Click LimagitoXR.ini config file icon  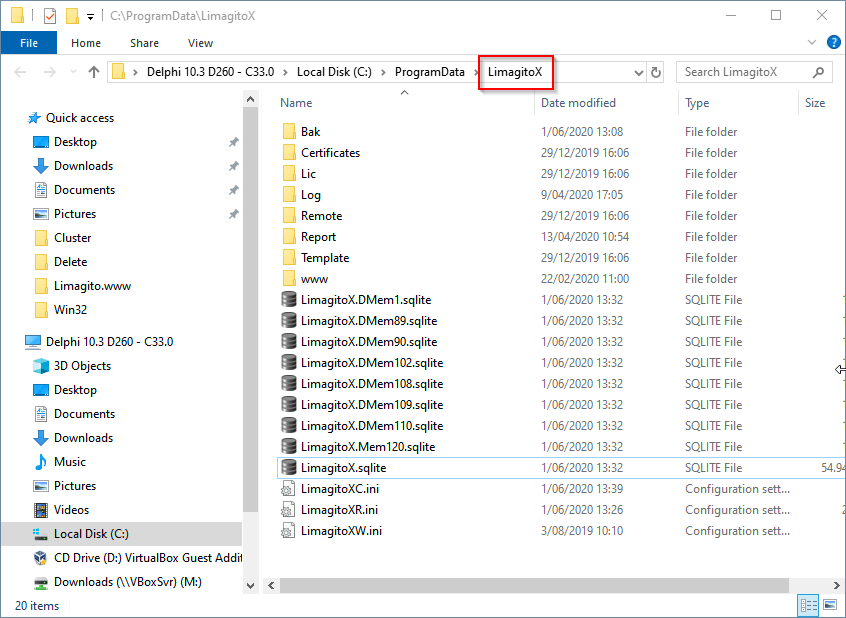click(288, 510)
